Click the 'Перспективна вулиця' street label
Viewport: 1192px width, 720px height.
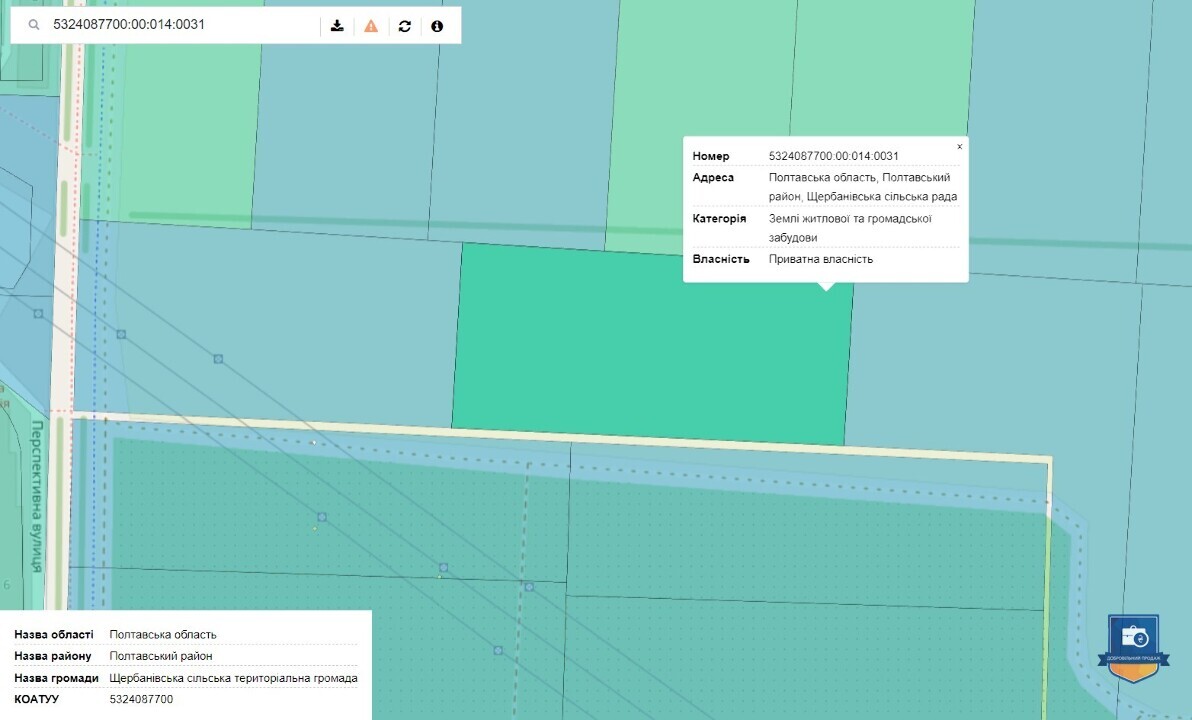(36, 496)
